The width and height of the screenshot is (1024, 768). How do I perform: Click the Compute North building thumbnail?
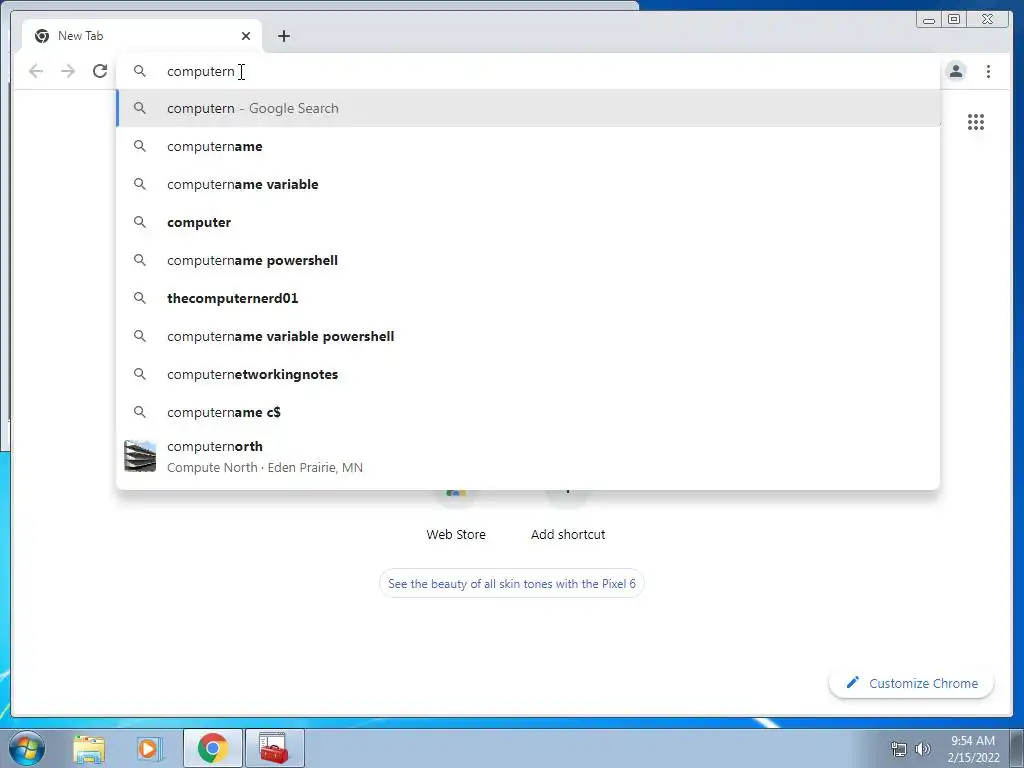(x=140, y=456)
